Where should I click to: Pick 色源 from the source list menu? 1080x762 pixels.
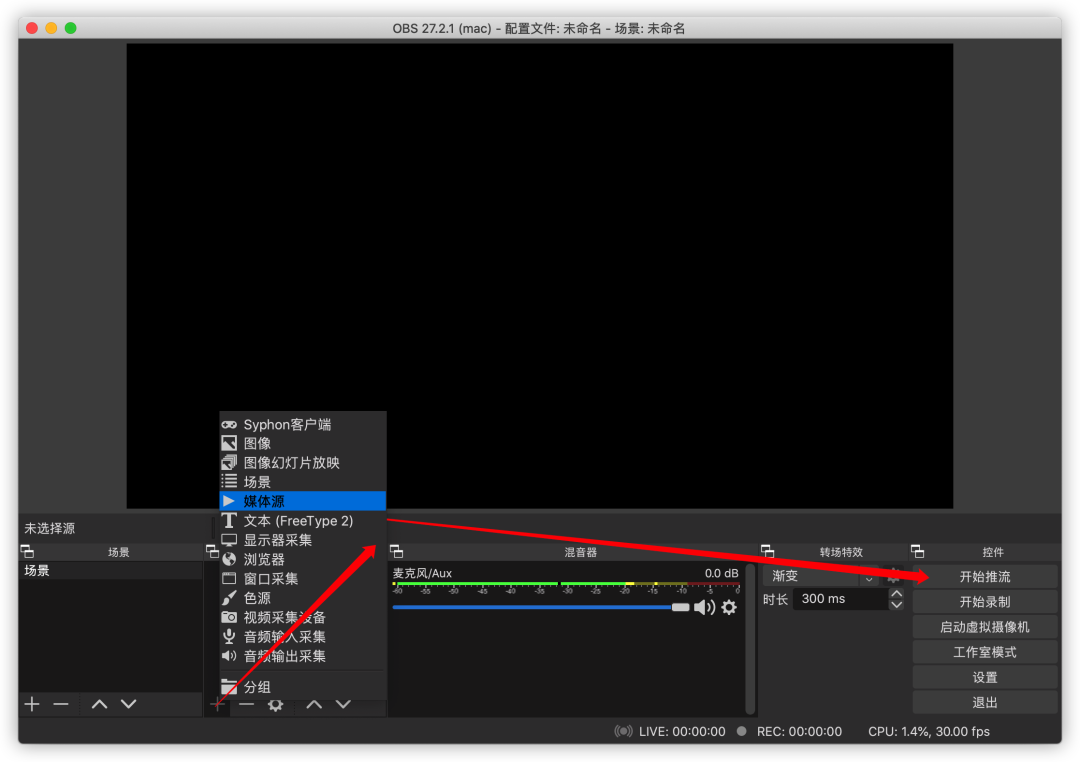(302, 598)
